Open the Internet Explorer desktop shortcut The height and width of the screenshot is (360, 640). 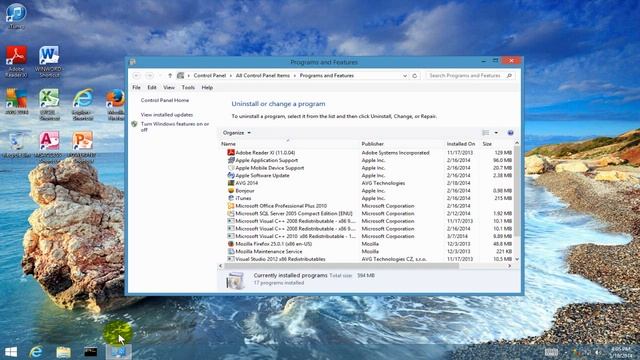pos(83,104)
